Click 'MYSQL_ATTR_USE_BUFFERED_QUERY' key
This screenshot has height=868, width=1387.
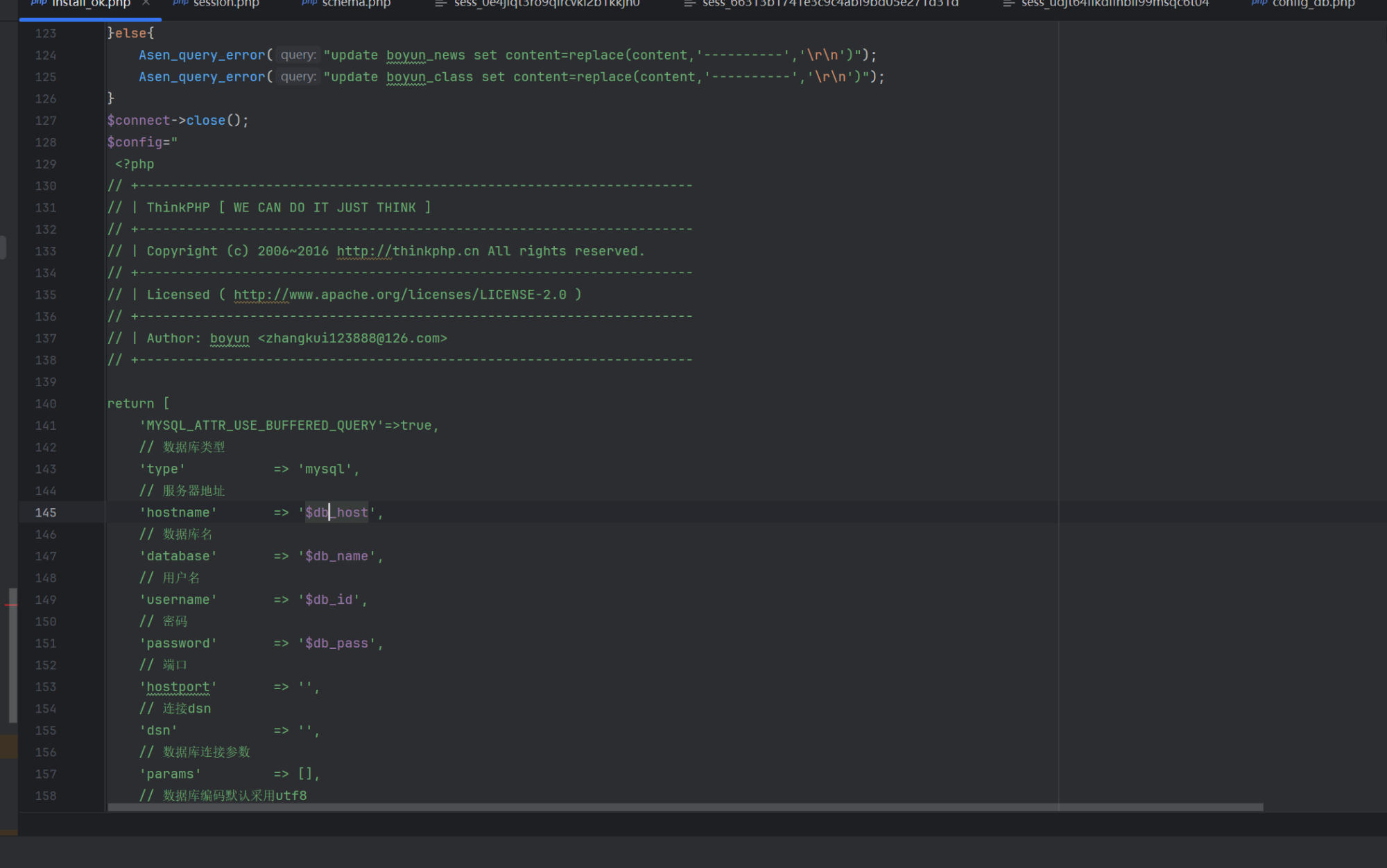[x=261, y=426]
